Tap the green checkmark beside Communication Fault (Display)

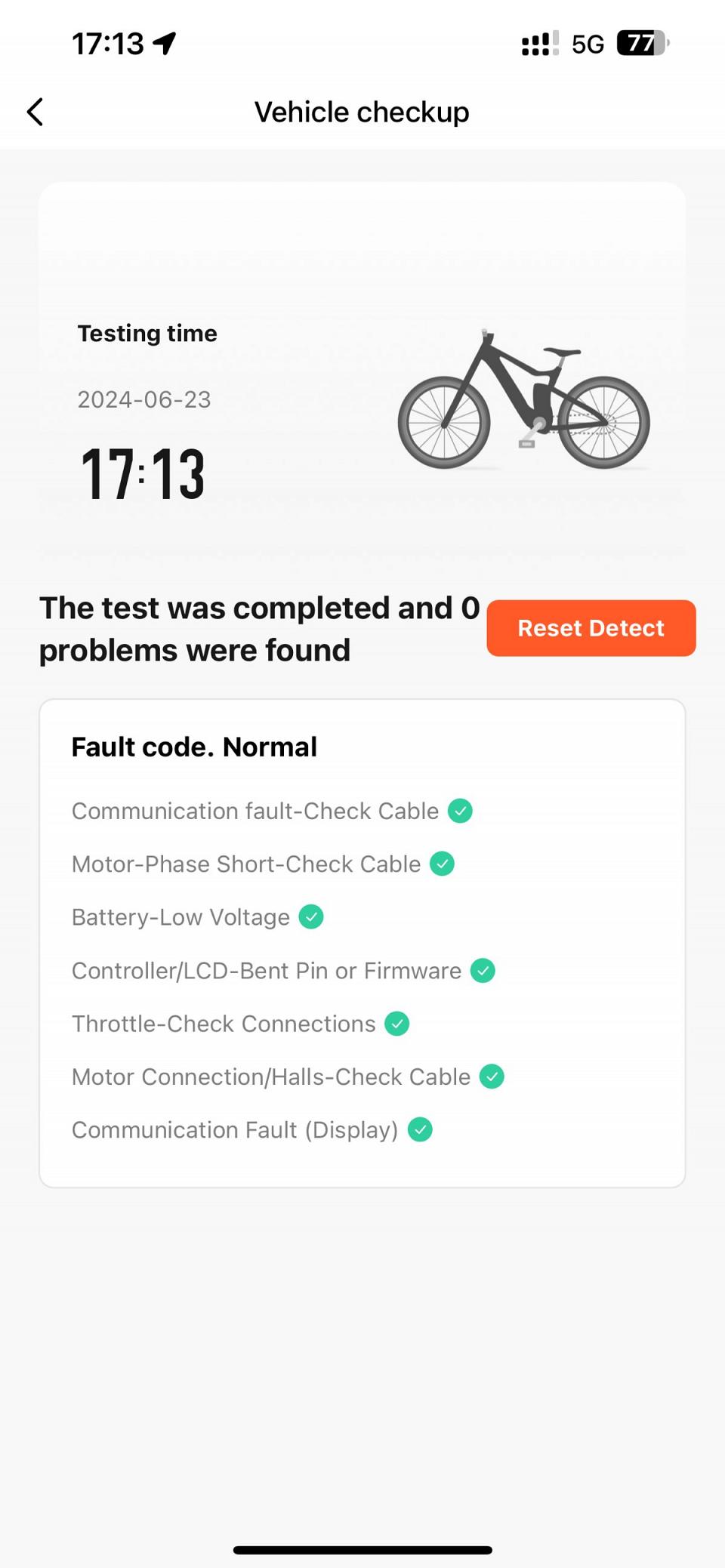(420, 1129)
